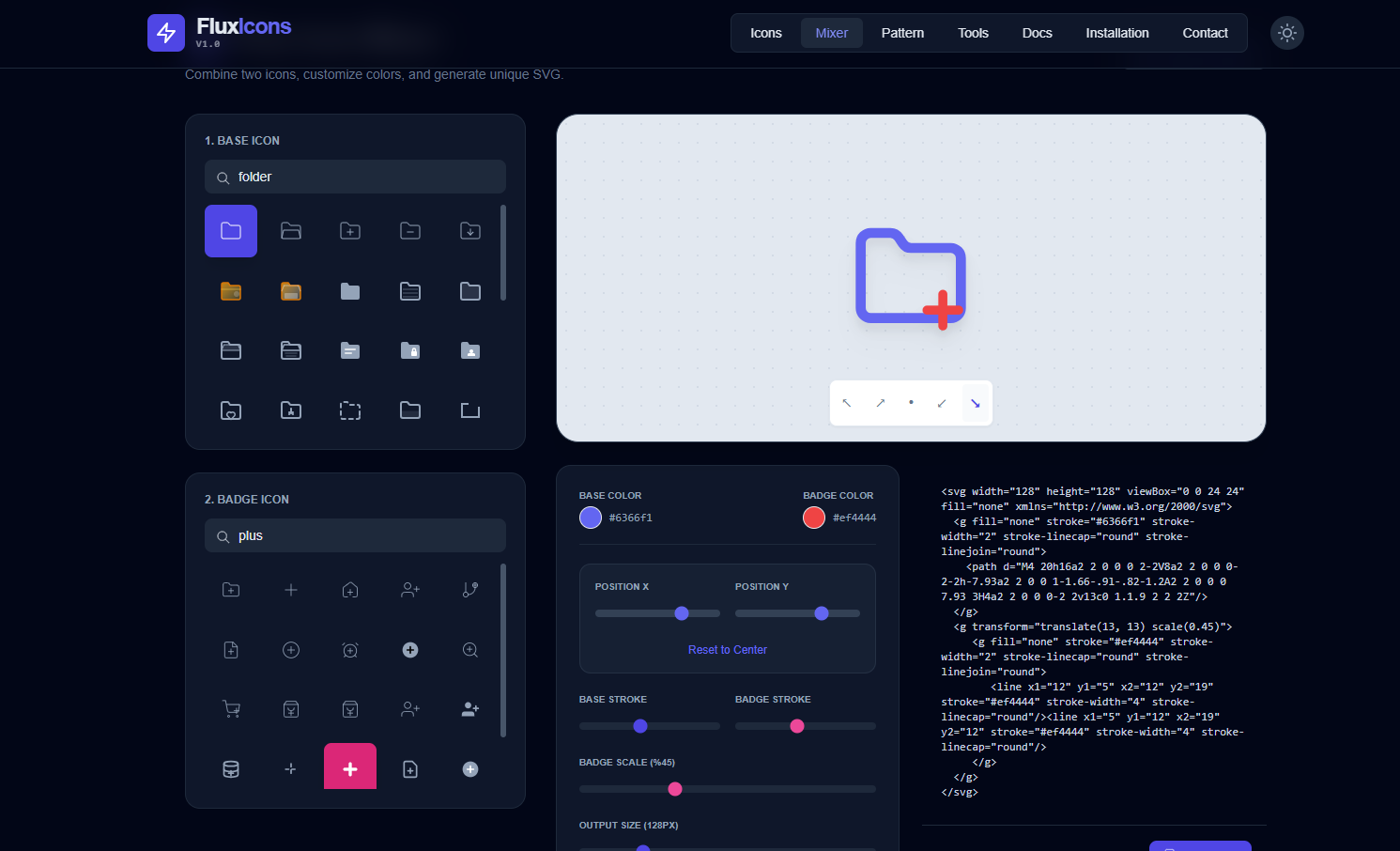Choose the folder-down (download) base icon
This screenshot has height=851, width=1400.
click(469, 230)
